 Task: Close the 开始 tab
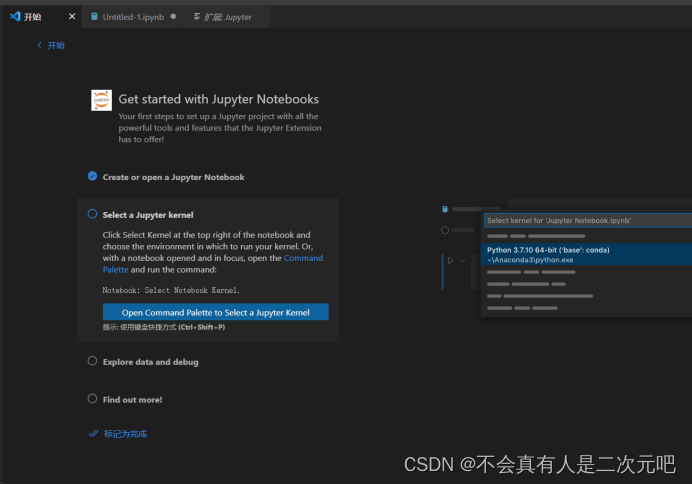point(72,17)
